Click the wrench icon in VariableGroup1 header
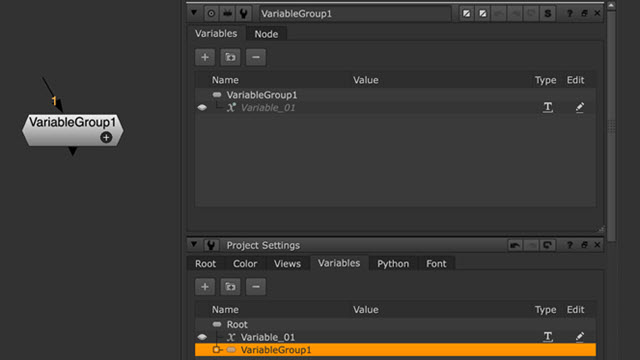The width and height of the screenshot is (640, 360). point(244,13)
